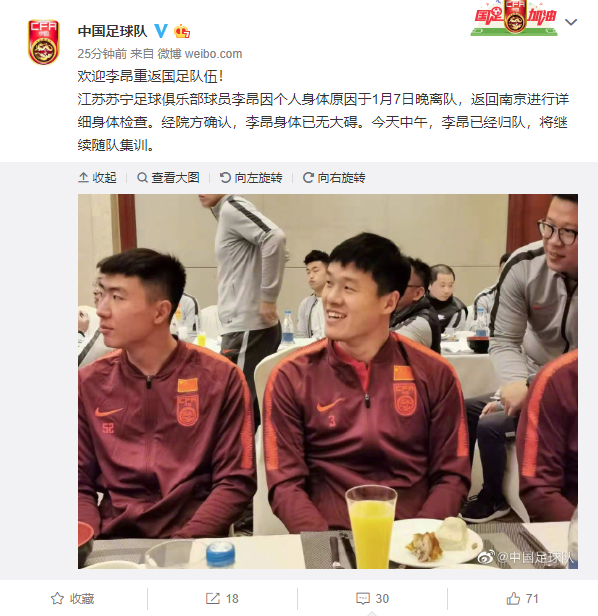The image size is (598, 616).
Task: Open the 25分钟前 post timestamp
Action: click(102, 54)
